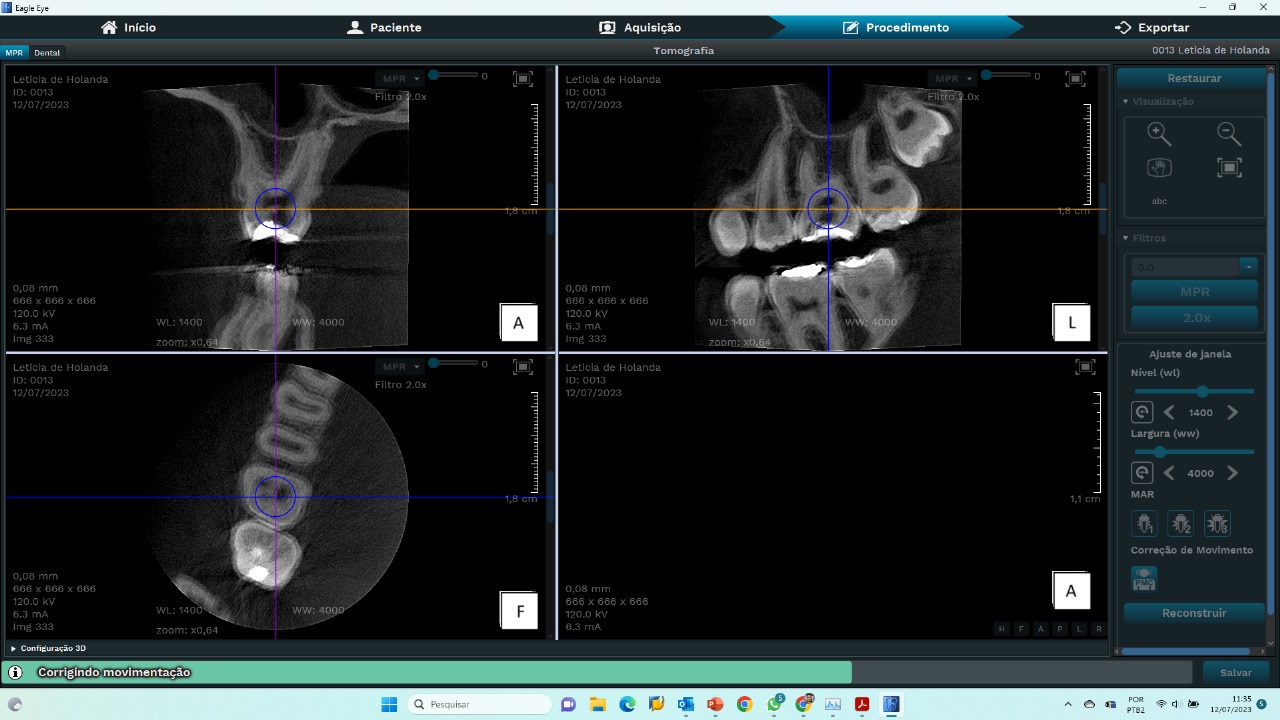
Task: Click the PMC motion correction icon
Action: (x=1144, y=578)
